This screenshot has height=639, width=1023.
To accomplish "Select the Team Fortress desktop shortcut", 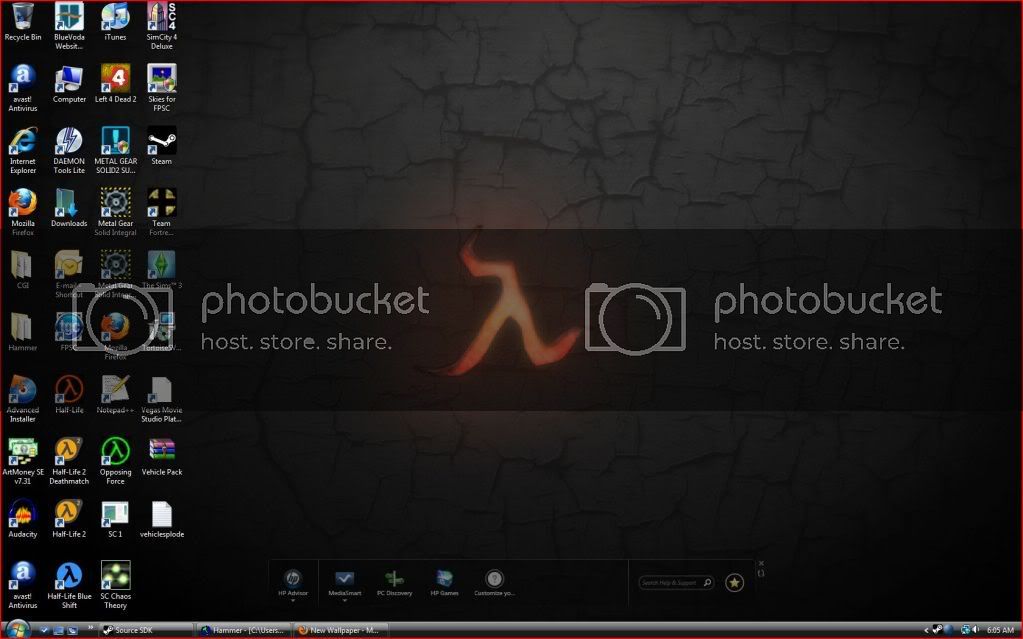I will 162,212.
